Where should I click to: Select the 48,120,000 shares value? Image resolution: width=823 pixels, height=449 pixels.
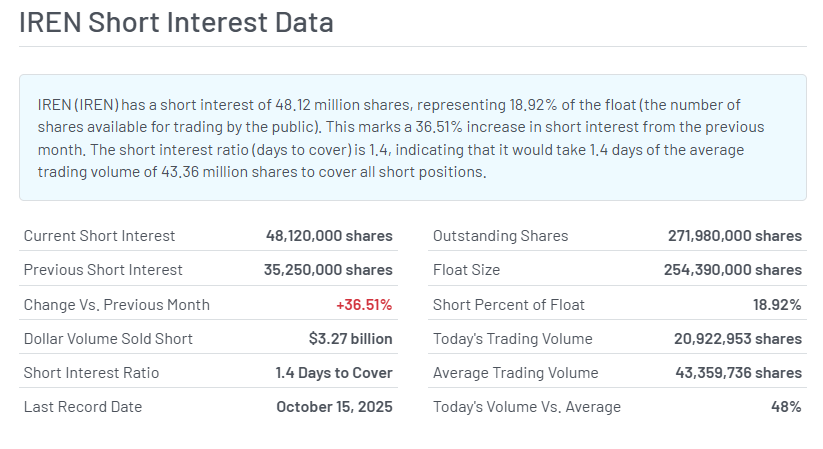point(329,236)
